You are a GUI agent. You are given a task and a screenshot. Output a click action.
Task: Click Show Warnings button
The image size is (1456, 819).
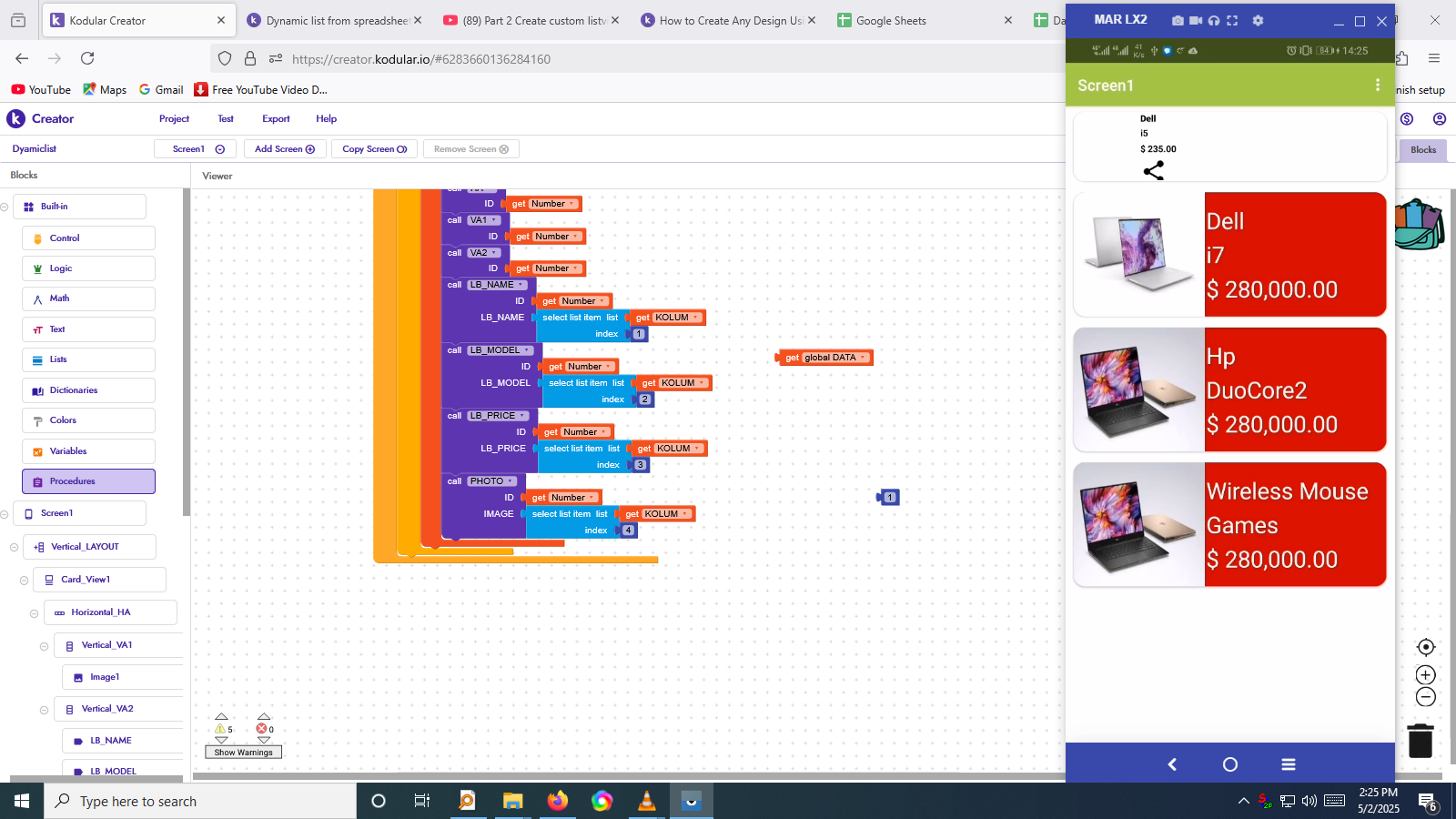coord(243,753)
